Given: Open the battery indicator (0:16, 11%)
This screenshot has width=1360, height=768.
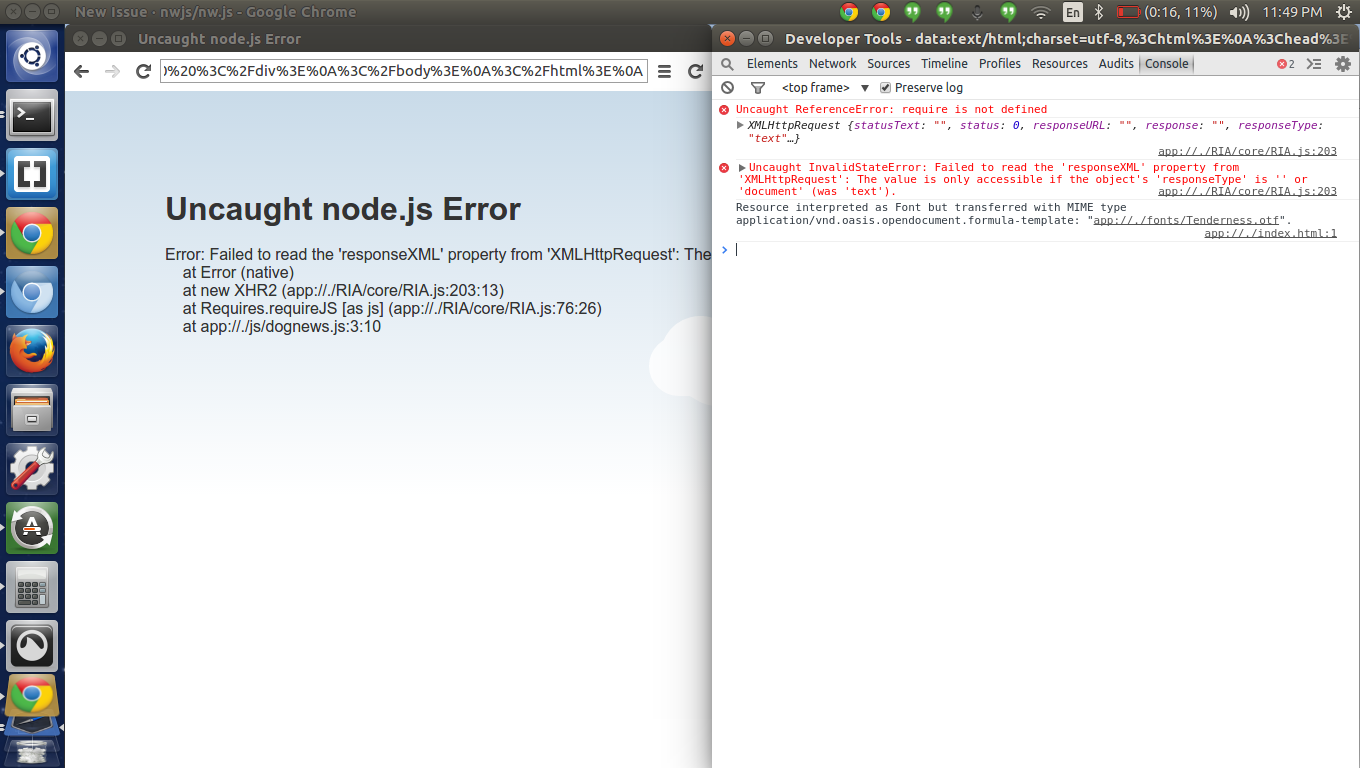Looking at the screenshot, I should pos(1167,12).
